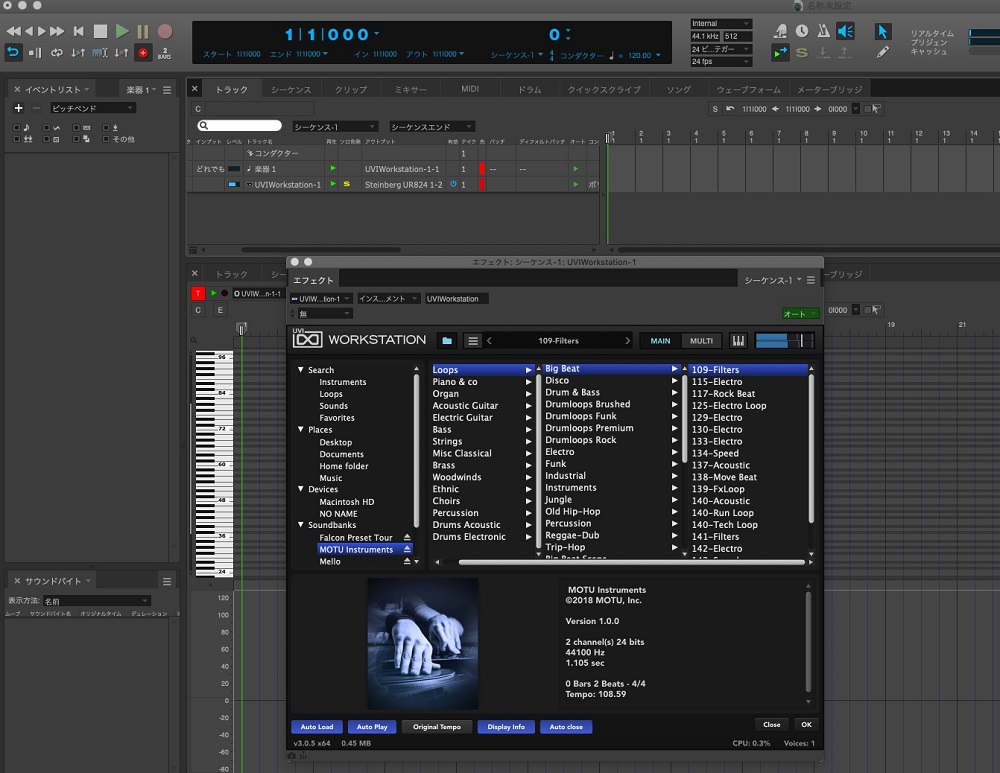1000x773 pixels.
Task: Toggle the power enable on UVIWorkstation-1 track
Action: (453, 184)
